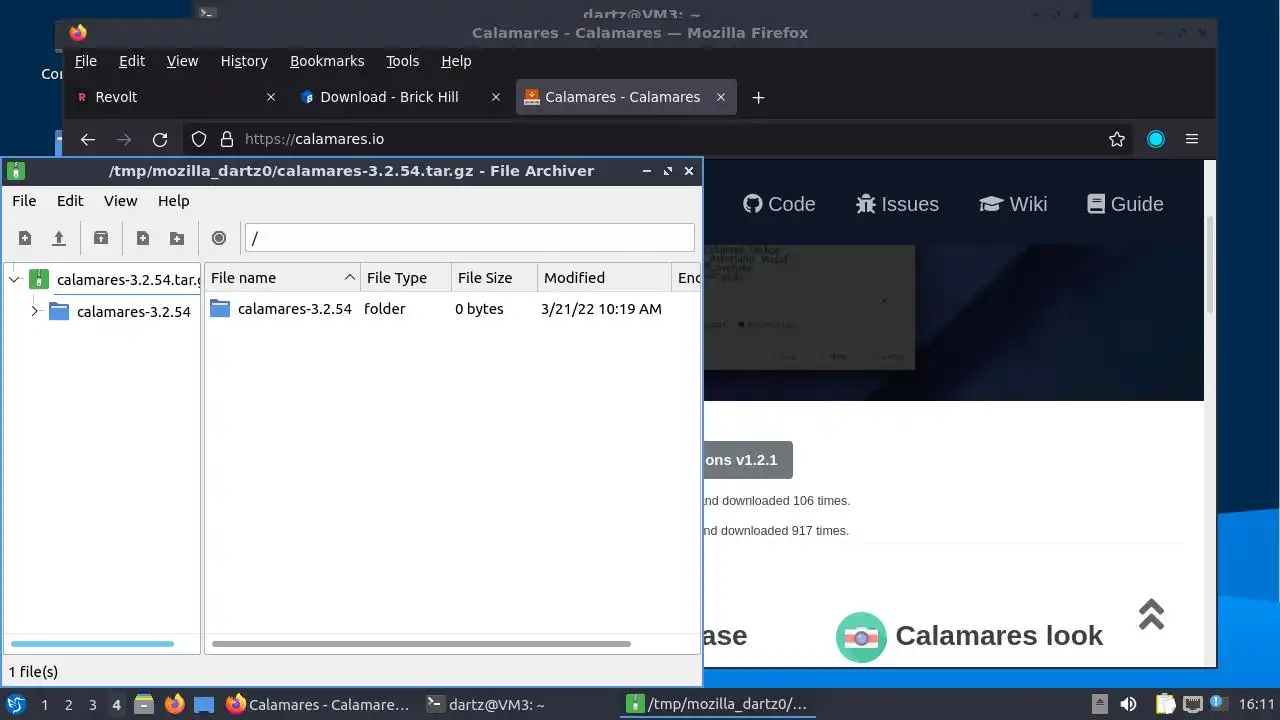
Task: Sort by the File name column header
Action: [283, 278]
